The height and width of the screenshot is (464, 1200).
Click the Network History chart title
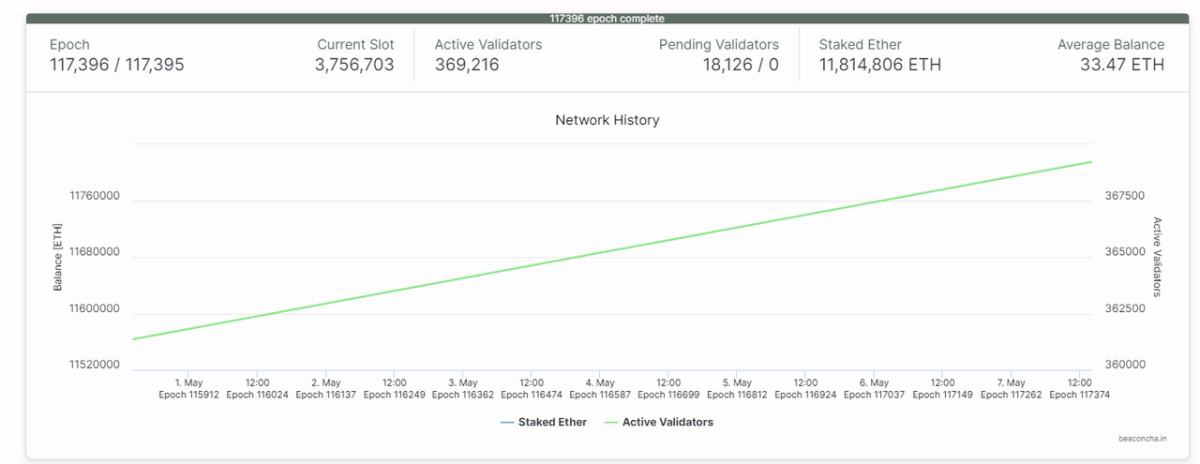click(x=607, y=120)
